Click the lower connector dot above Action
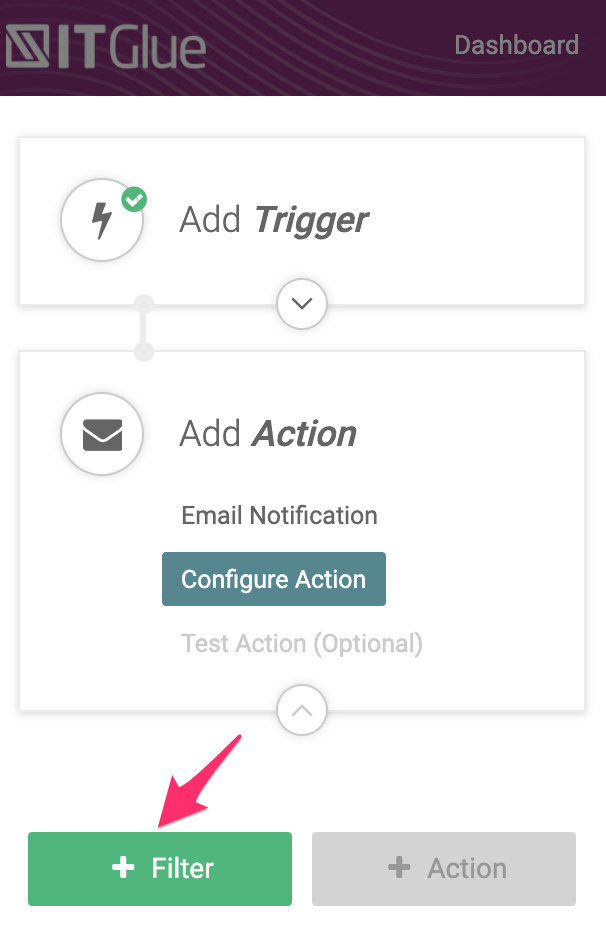This screenshot has width=606, height=936. (x=144, y=351)
